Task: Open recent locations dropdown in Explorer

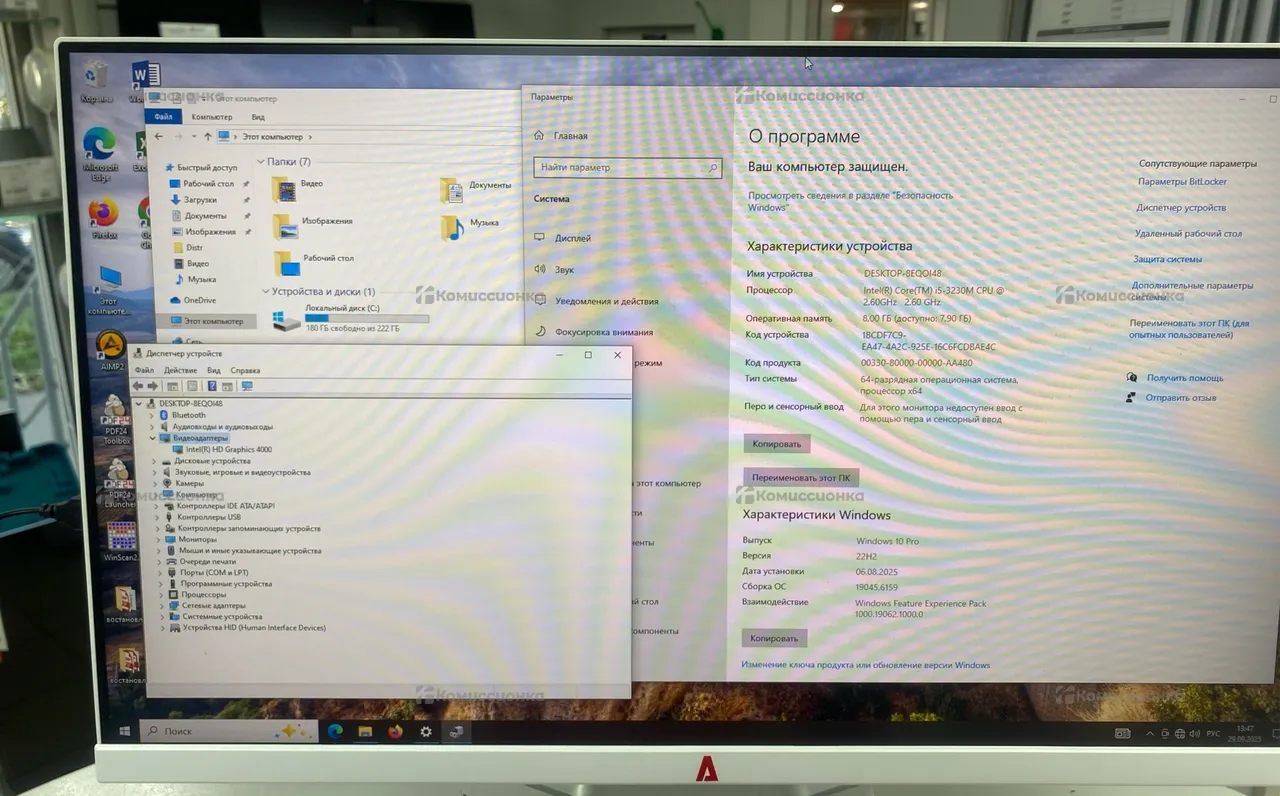Action: (193, 136)
